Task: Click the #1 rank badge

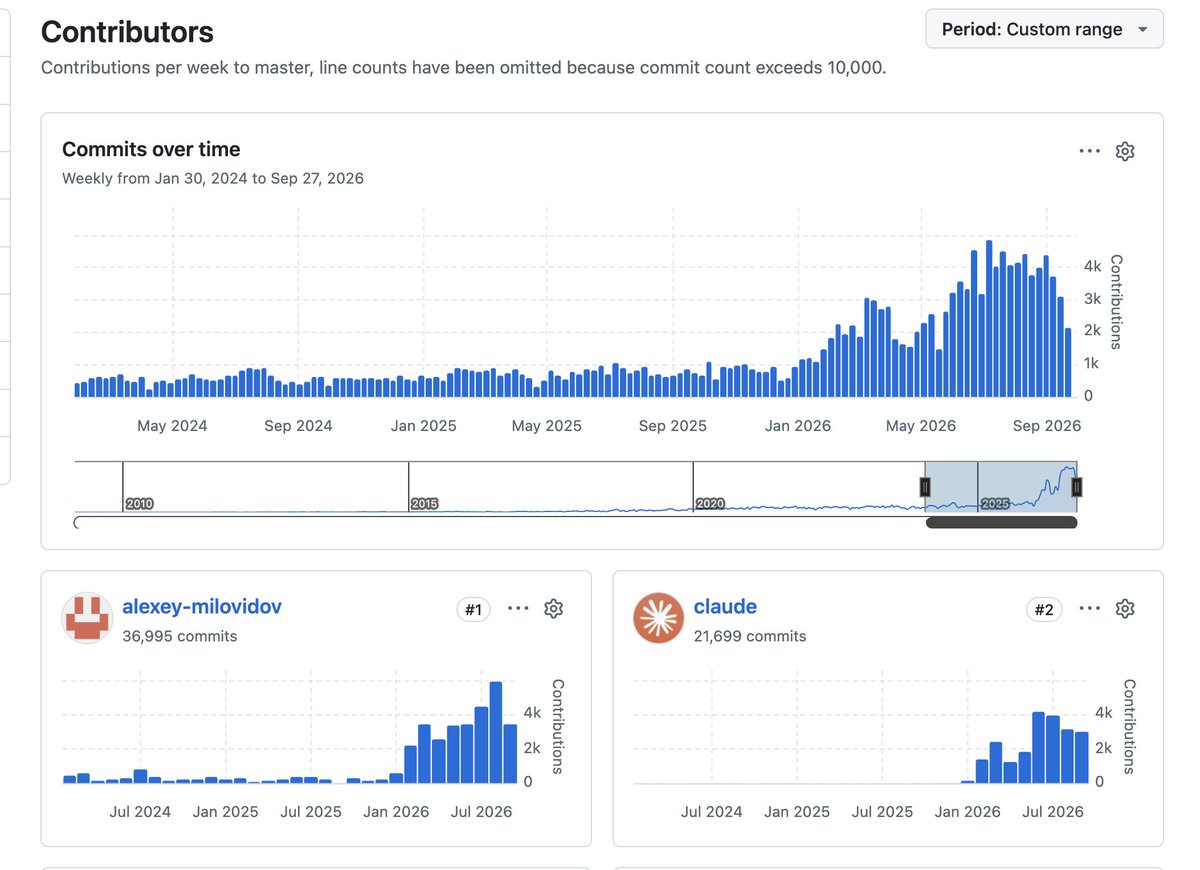Action: tap(474, 609)
